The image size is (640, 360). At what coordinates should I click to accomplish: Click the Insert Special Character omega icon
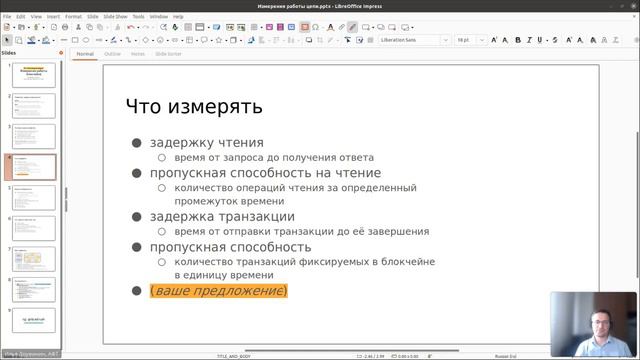click(316, 27)
